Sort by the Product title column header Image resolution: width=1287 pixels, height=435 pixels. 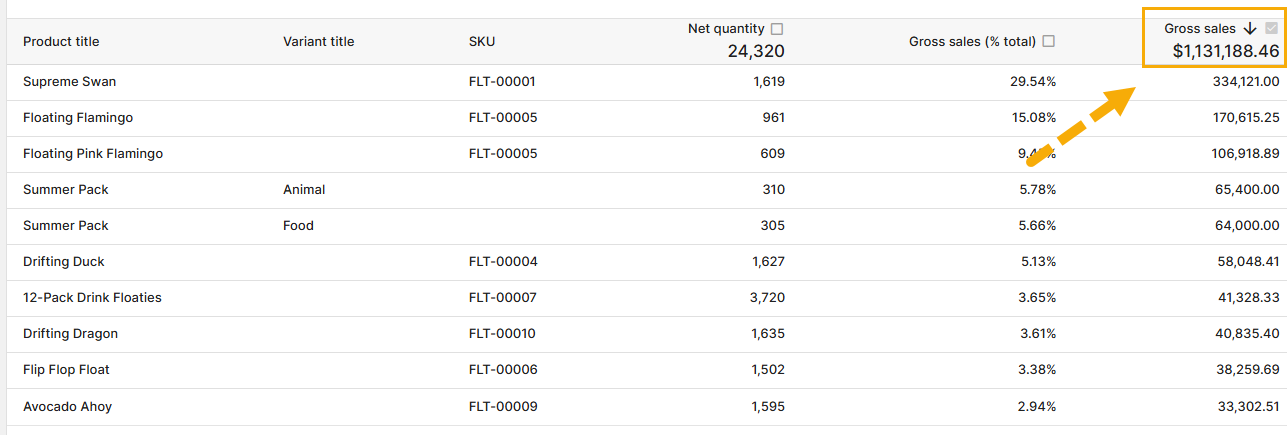tap(61, 41)
